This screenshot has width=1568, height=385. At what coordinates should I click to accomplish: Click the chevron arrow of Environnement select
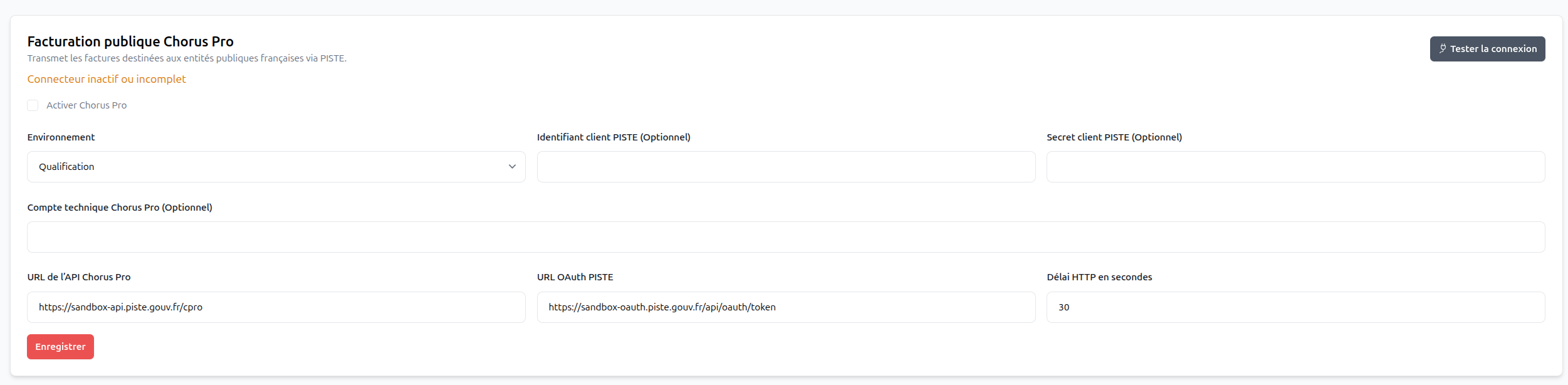pos(512,167)
